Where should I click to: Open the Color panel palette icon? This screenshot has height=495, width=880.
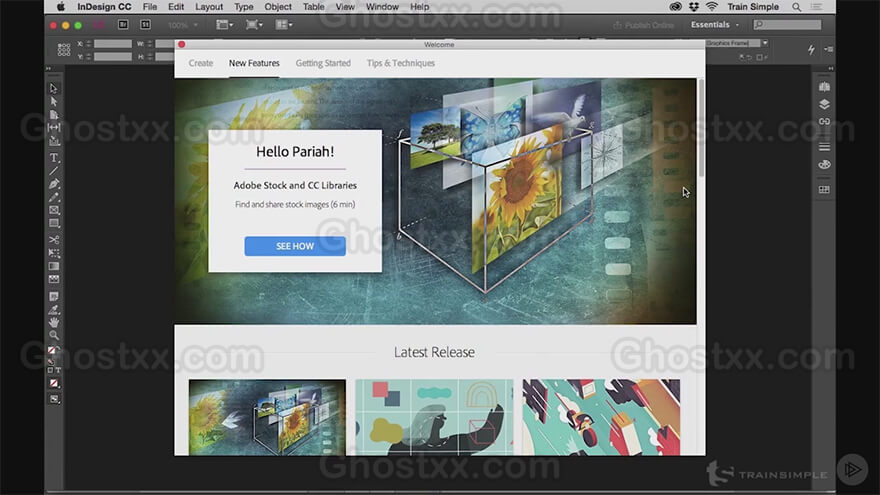824,164
